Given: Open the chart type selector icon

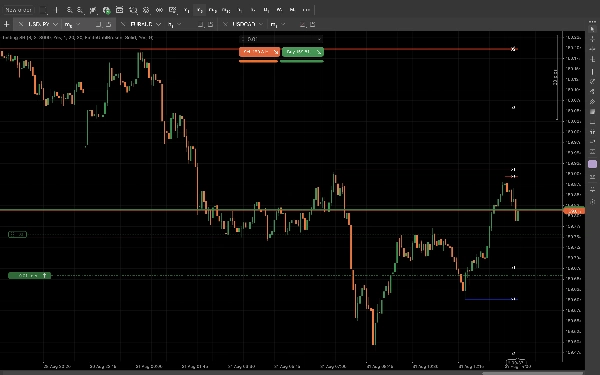Looking at the screenshot, I should point(44,10).
